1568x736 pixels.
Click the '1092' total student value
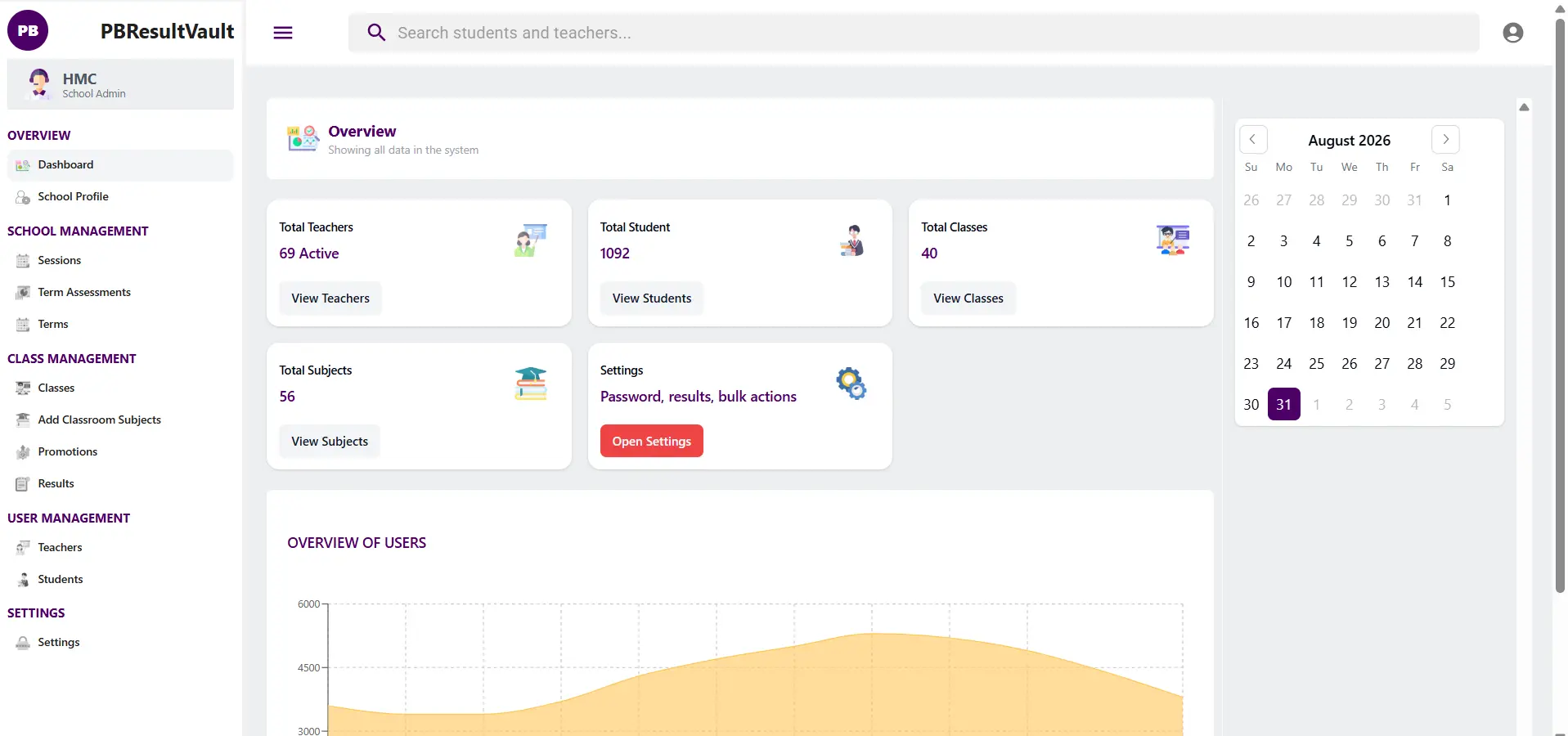click(x=615, y=254)
